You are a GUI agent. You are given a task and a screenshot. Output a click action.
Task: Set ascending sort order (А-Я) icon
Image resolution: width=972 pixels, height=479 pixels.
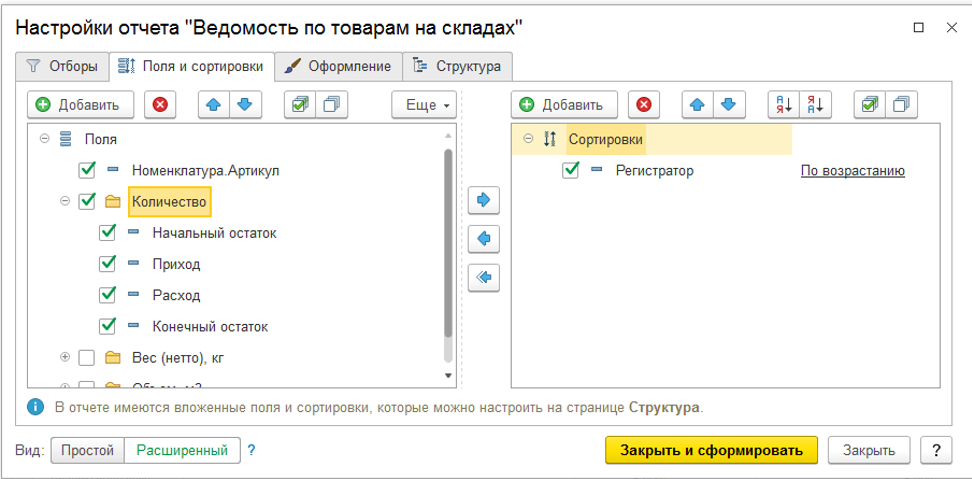784,105
